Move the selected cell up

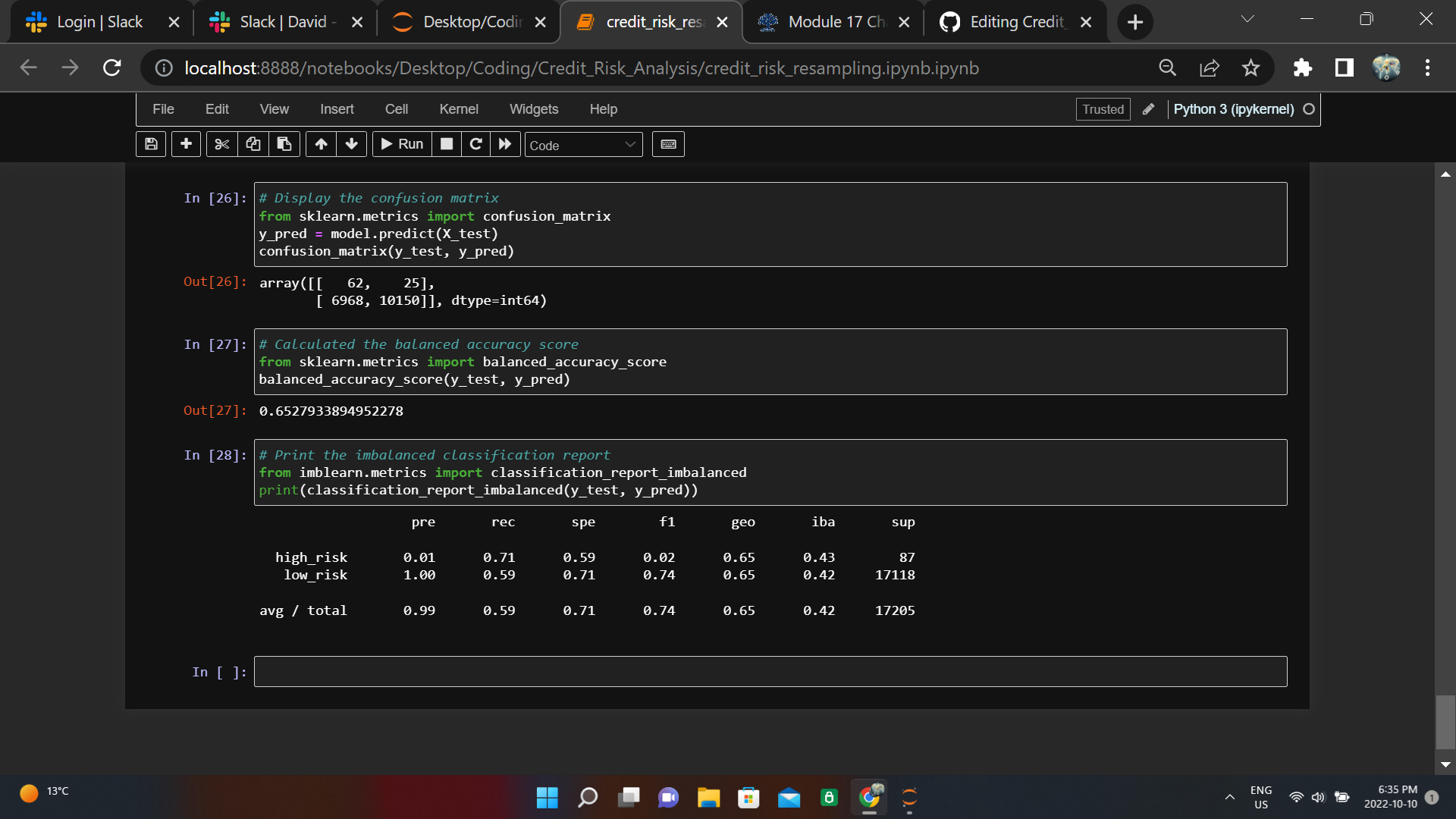[x=321, y=144]
